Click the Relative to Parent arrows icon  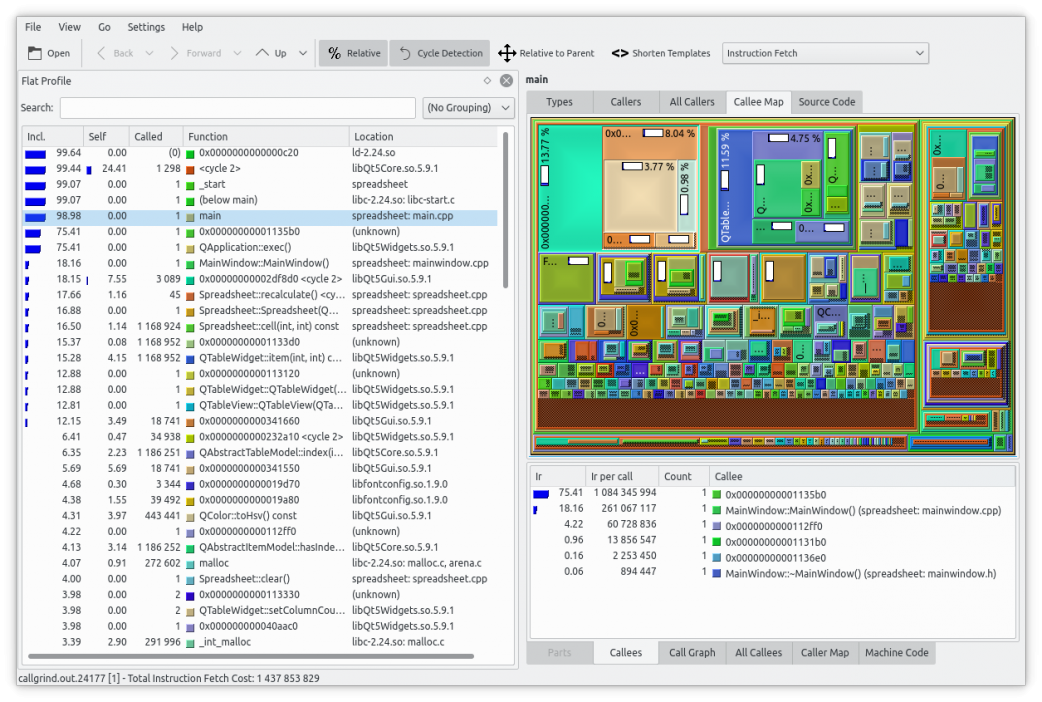(507, 53)
